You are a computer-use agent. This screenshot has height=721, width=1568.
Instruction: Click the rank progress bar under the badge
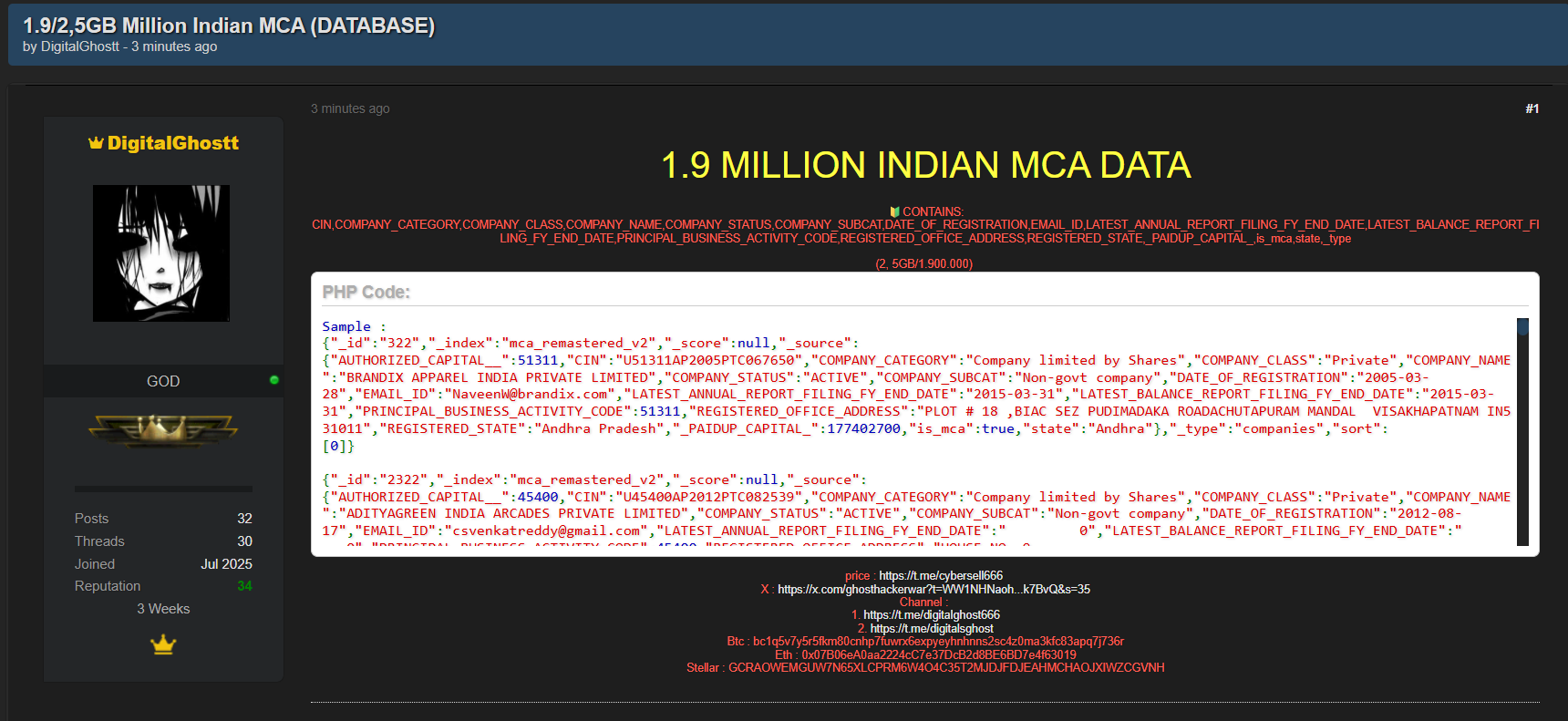(163, 489)
